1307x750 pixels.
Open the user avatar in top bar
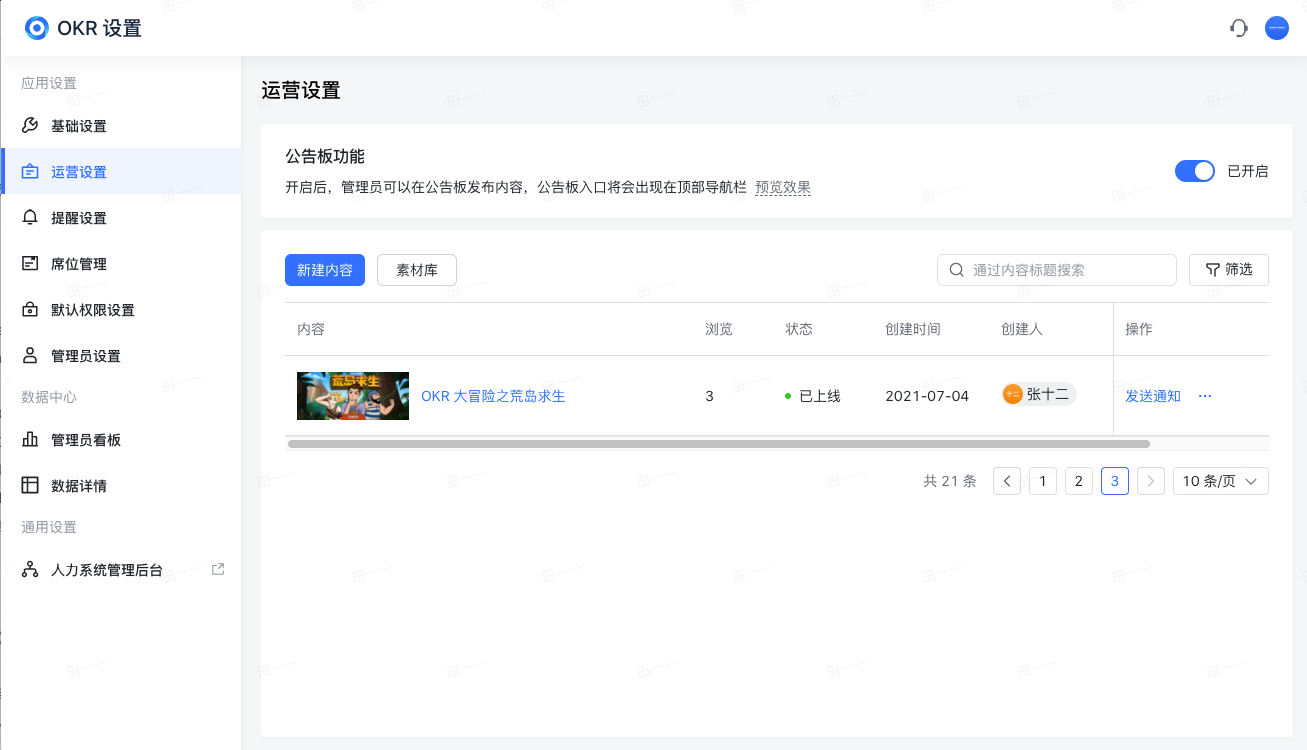pos(1277,28)
